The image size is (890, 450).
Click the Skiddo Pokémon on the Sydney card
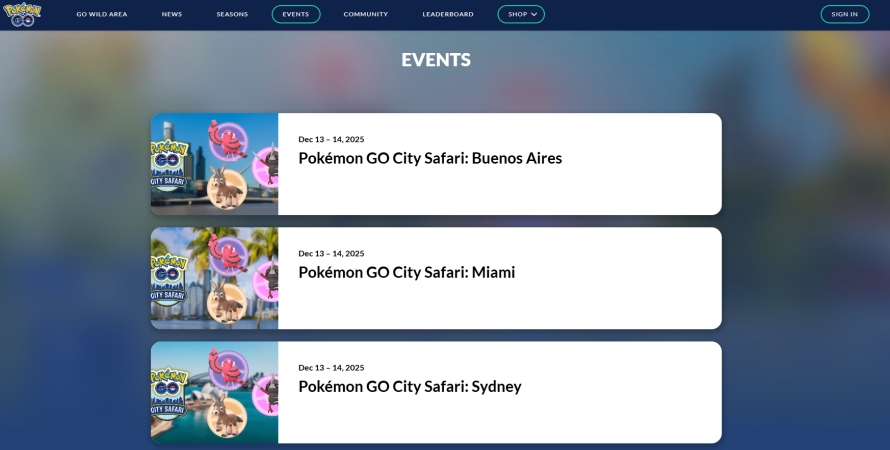click(x=227, y=414)
